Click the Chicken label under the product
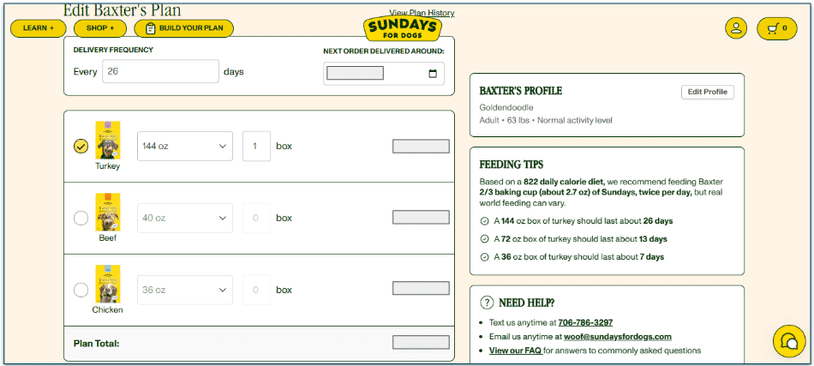Image resolution: width=814 pixels, height=366 pixels. click(107, 310)
